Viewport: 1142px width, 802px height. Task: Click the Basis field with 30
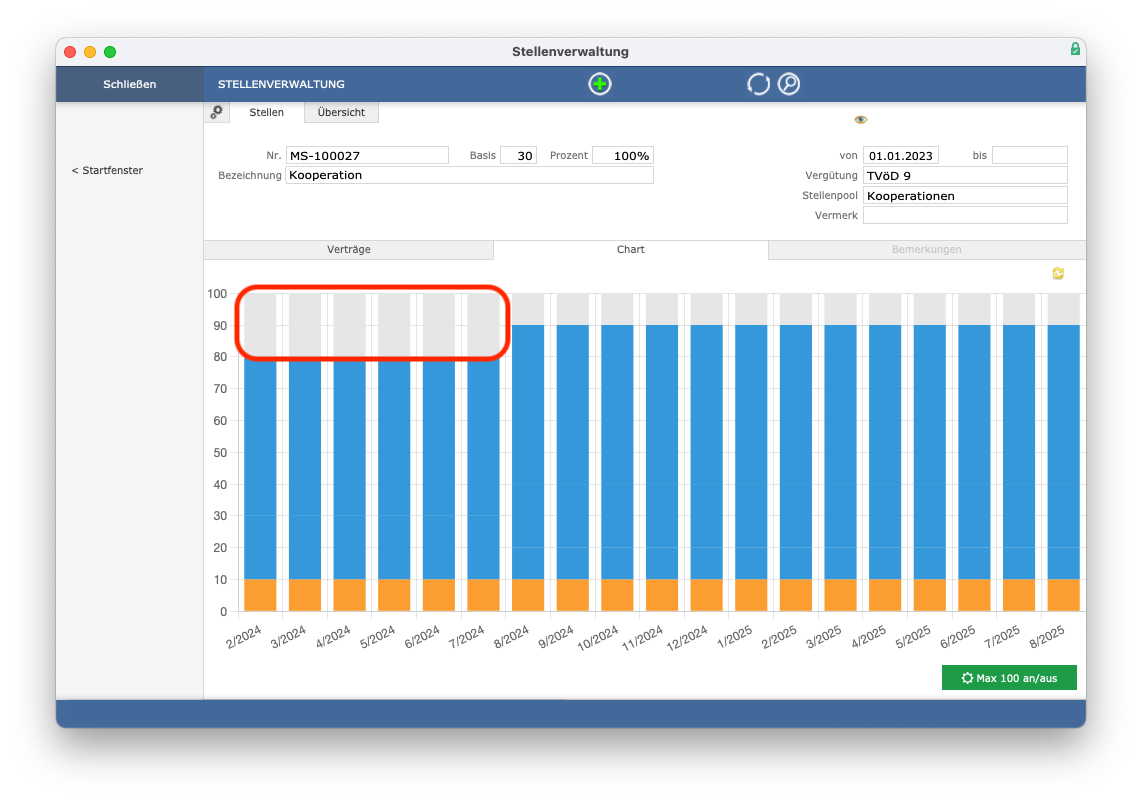[519, 155]
